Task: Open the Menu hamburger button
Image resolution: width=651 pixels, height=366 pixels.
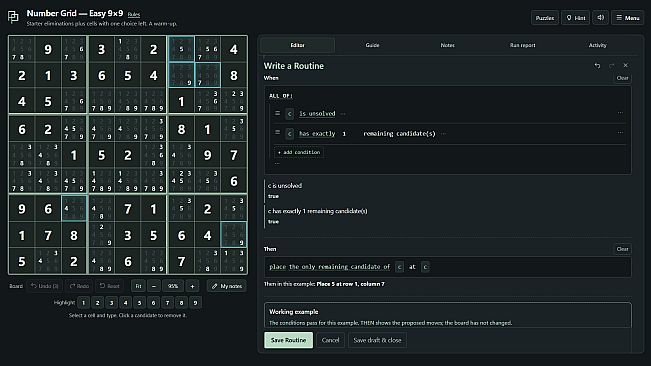Action: 628,18
